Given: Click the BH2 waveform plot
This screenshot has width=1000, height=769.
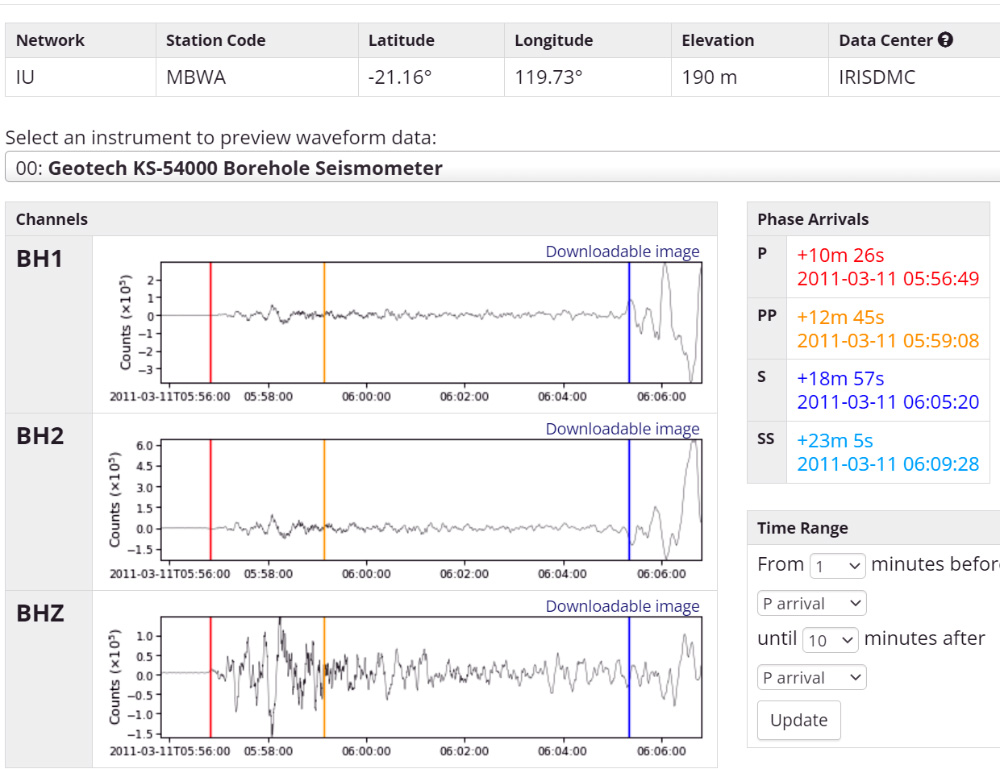Looking at the screenshot, I should pos(432,499).
